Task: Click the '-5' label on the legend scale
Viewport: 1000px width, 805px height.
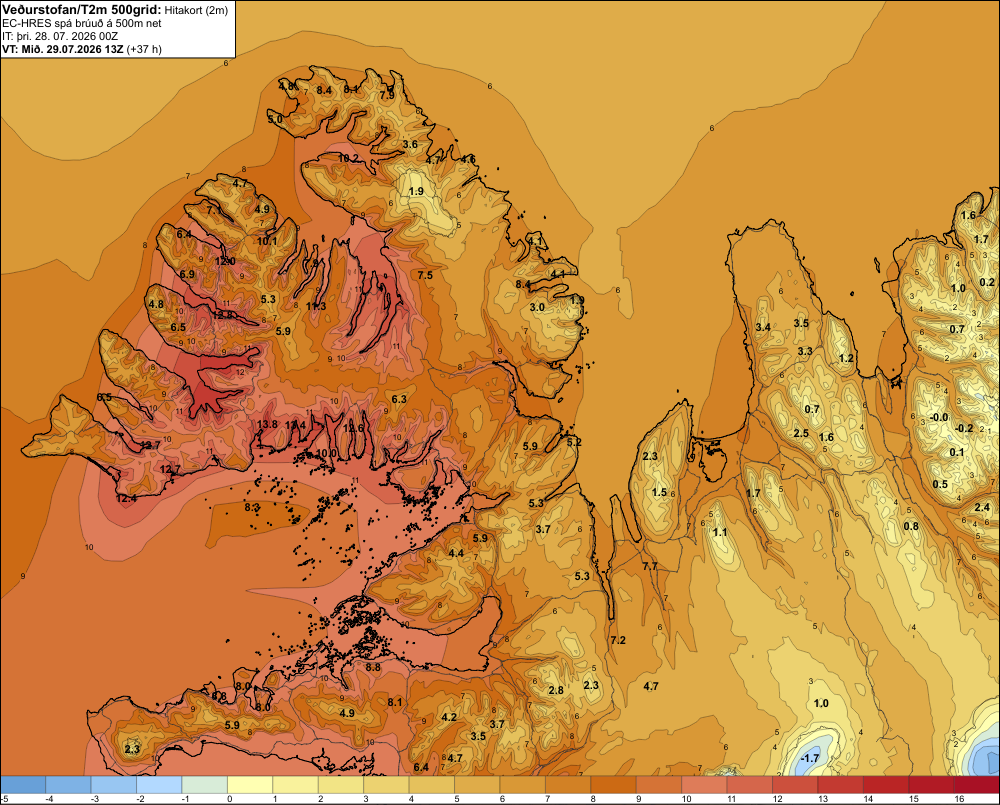Action: pyautogui.click(x=4, y=799)
